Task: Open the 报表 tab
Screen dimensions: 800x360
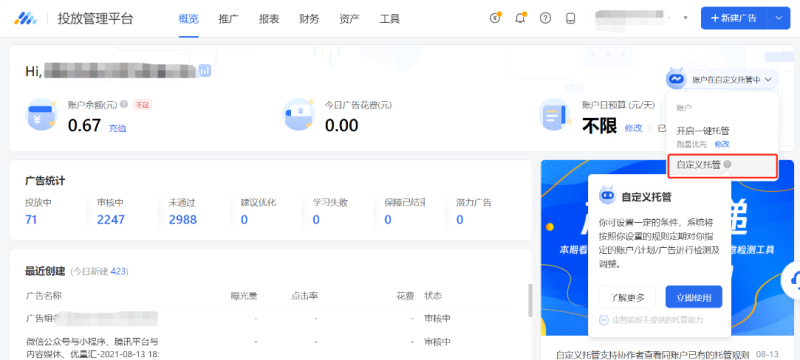Action: [x=269, y=19]
